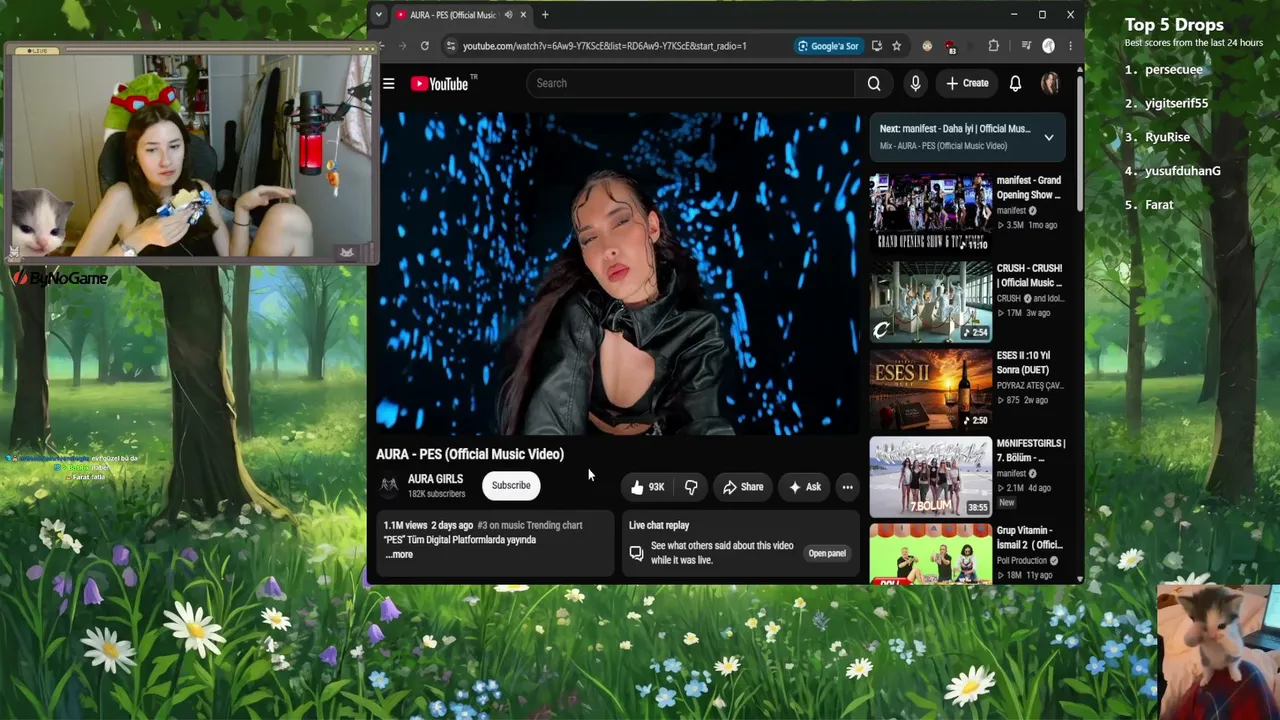
Task: Like the video with 93K likes
Action: pos(647,487)
